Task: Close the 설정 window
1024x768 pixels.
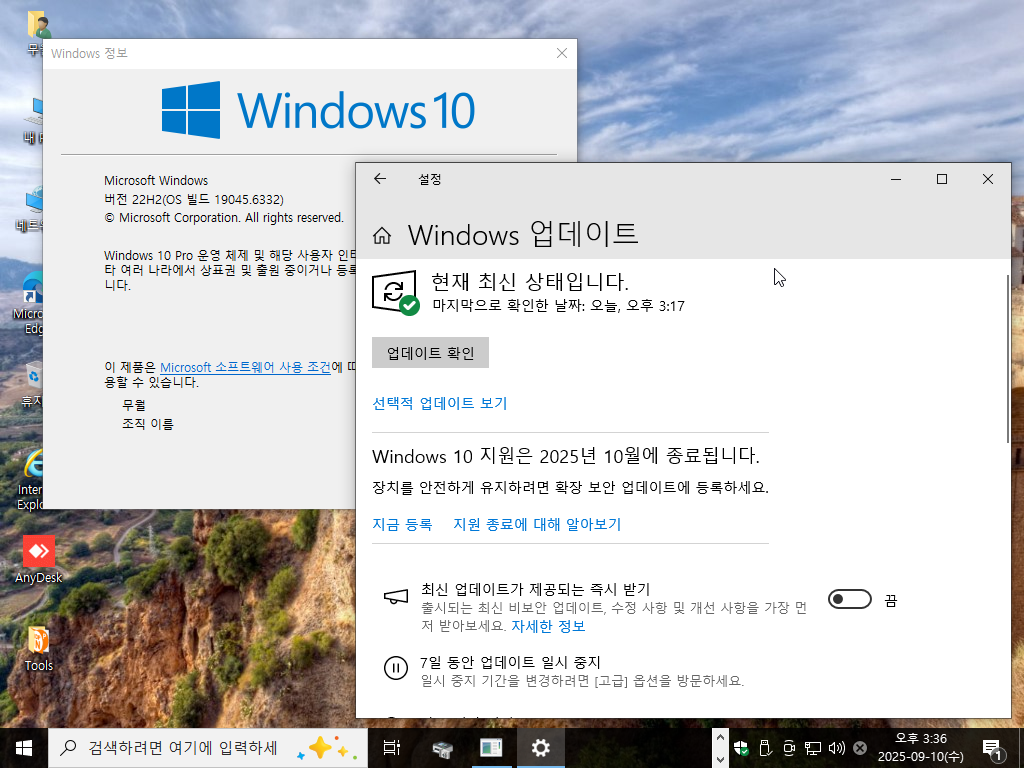Action: (987, 179)
